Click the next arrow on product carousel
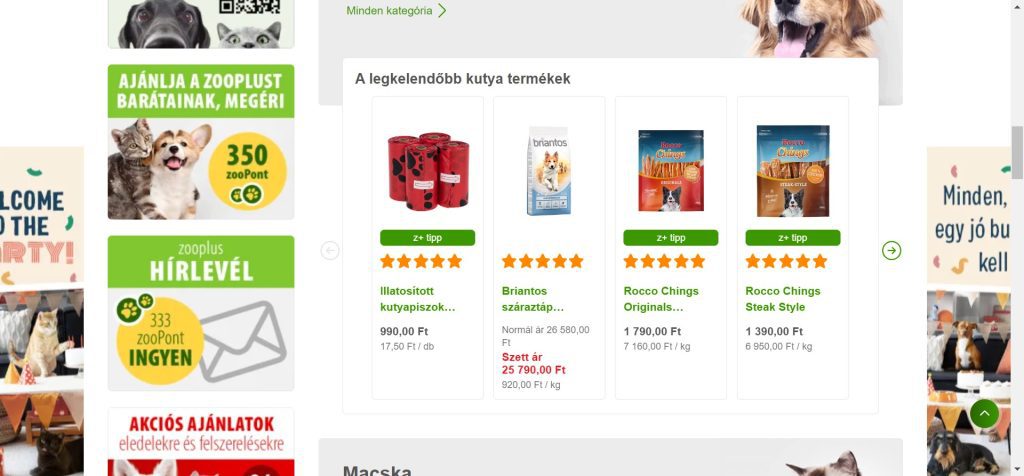The height and width of the screenshot is (476, 1024). [891, 251]
